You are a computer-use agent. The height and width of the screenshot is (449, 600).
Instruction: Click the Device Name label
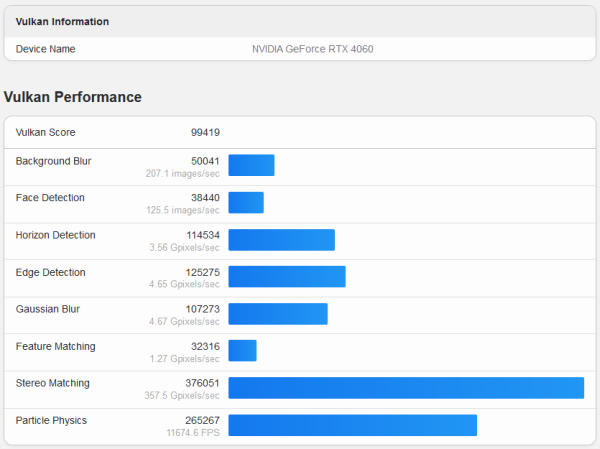point(46,49)
